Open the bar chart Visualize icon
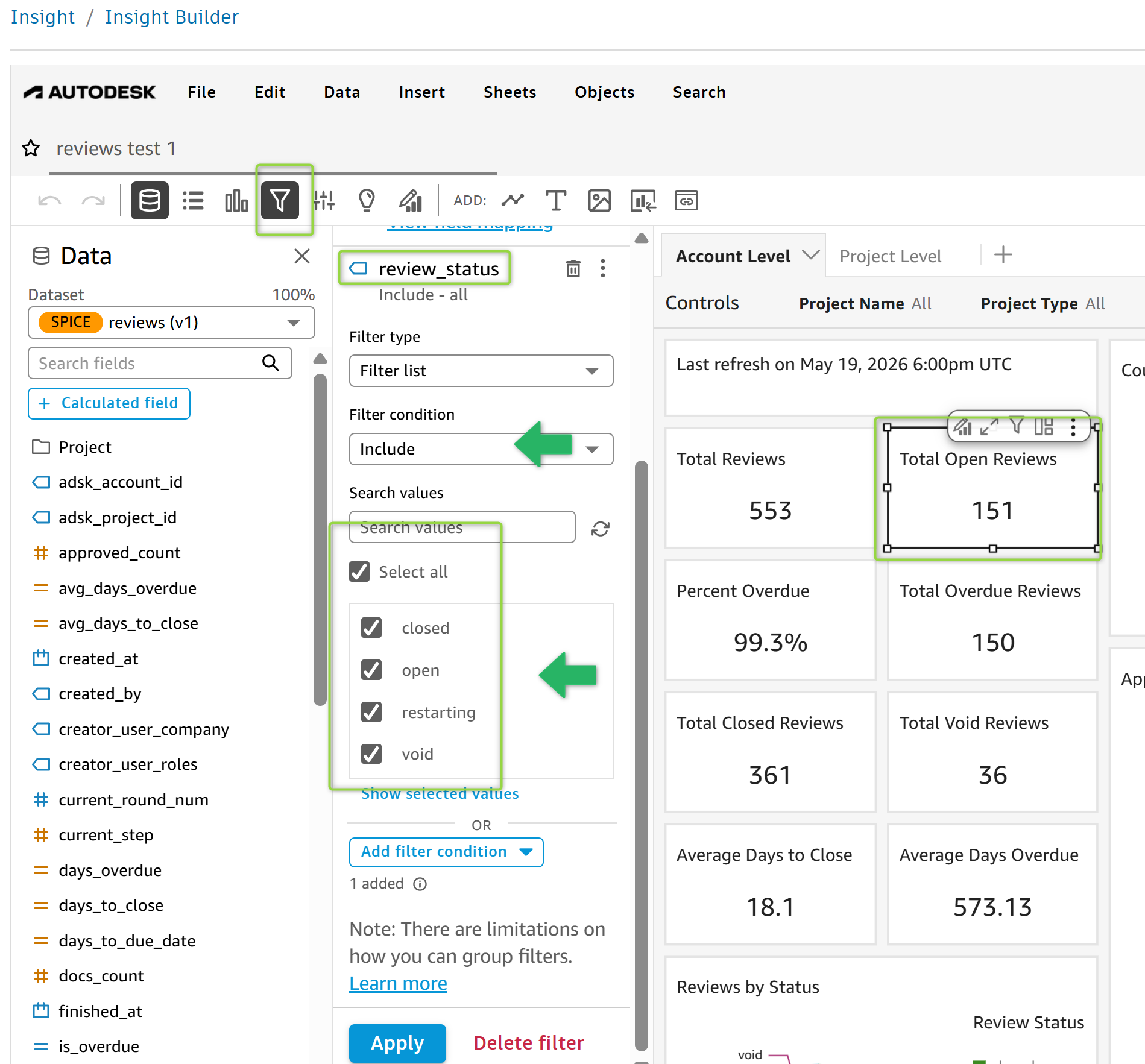1145x1064 pixels. (x=236, y=201)
